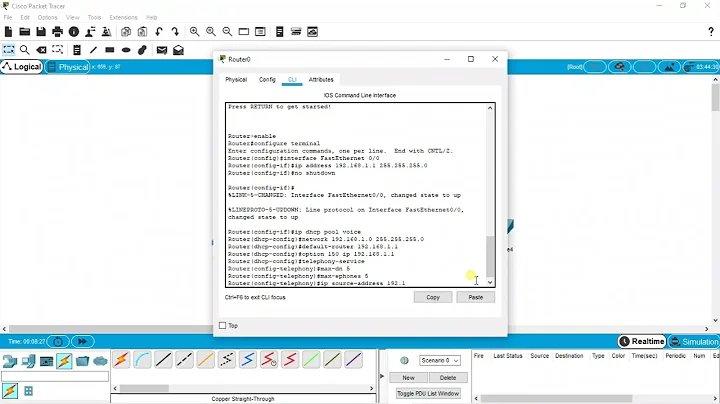The image size is (720, 404).
Task: Pick the Copper Straight-Through black cable
Action: coord(163,360)
